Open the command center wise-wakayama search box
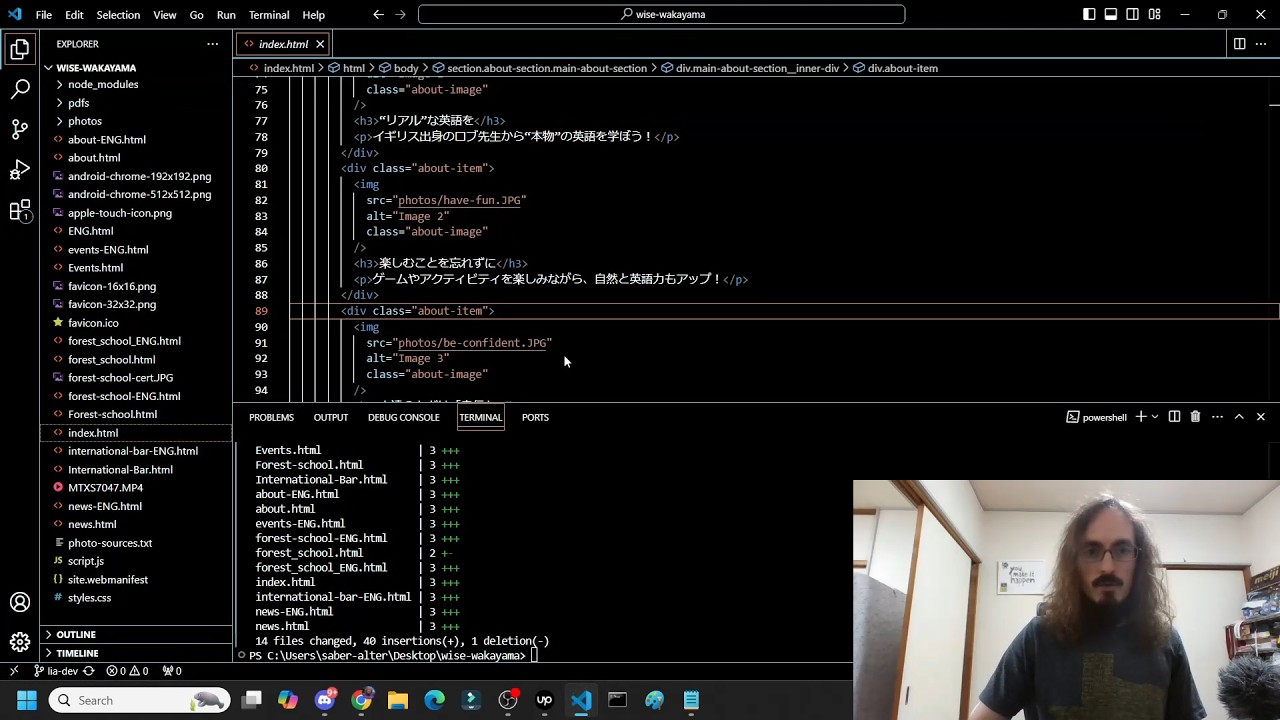Image resolution: width=1280 pixels, height=720 pixels. 661,15
